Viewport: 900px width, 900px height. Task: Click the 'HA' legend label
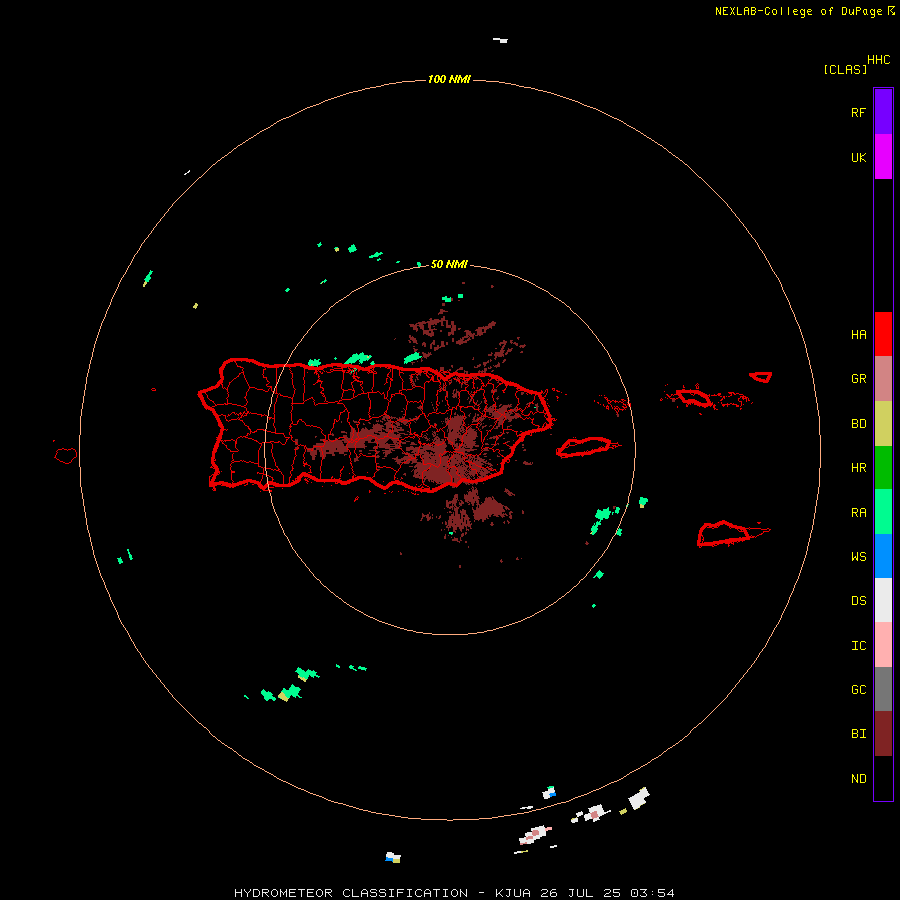pos(859,334)
